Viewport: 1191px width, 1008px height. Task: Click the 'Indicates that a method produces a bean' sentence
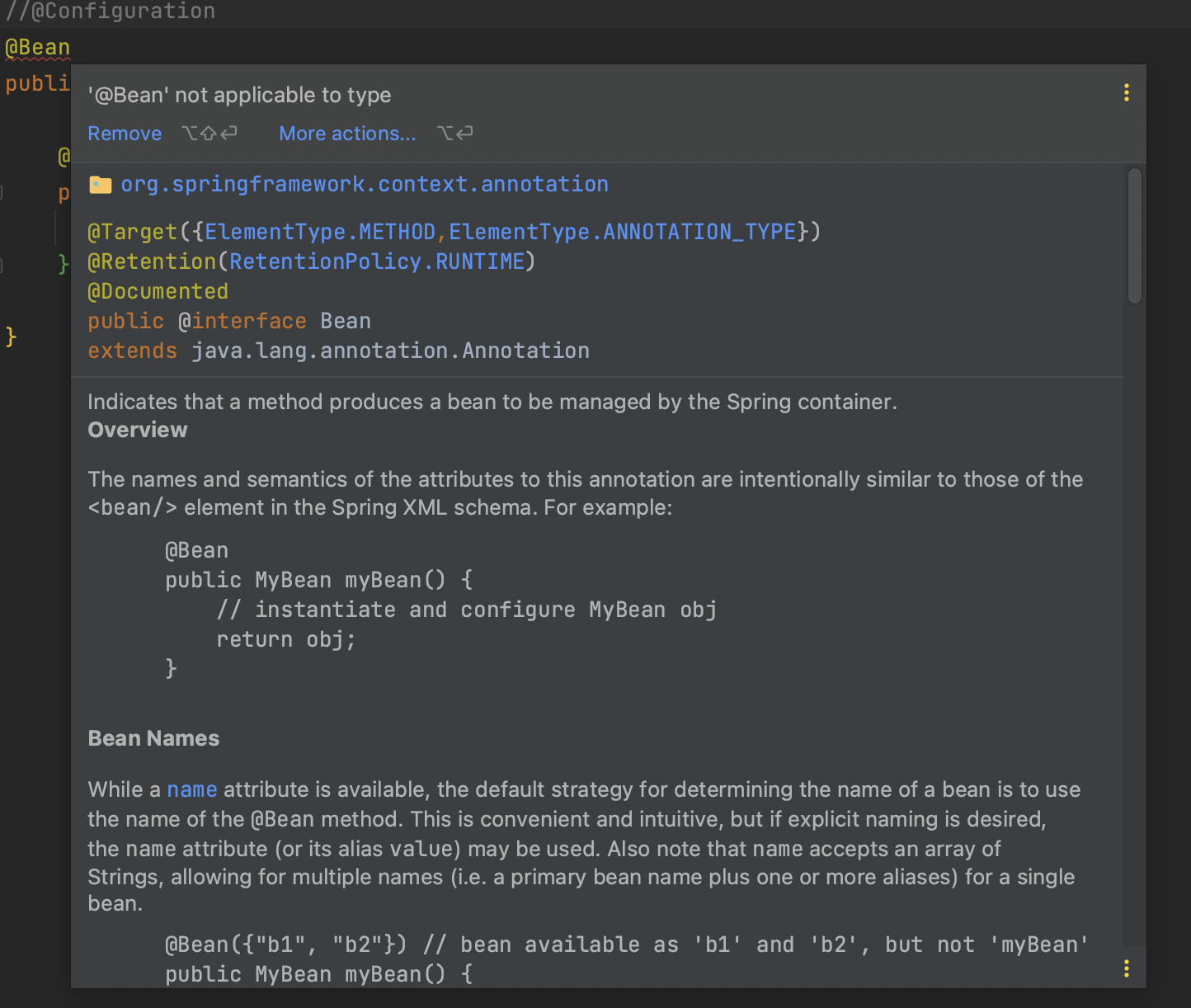[x=492, y=402]
